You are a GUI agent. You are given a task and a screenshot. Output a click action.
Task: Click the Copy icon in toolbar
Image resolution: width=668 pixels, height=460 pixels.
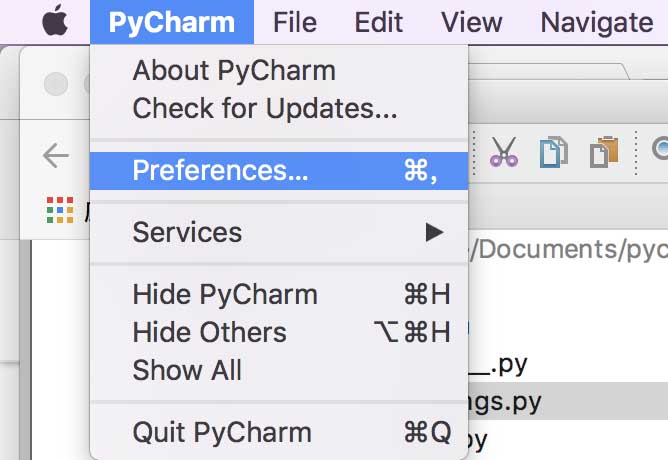(553, 152)
